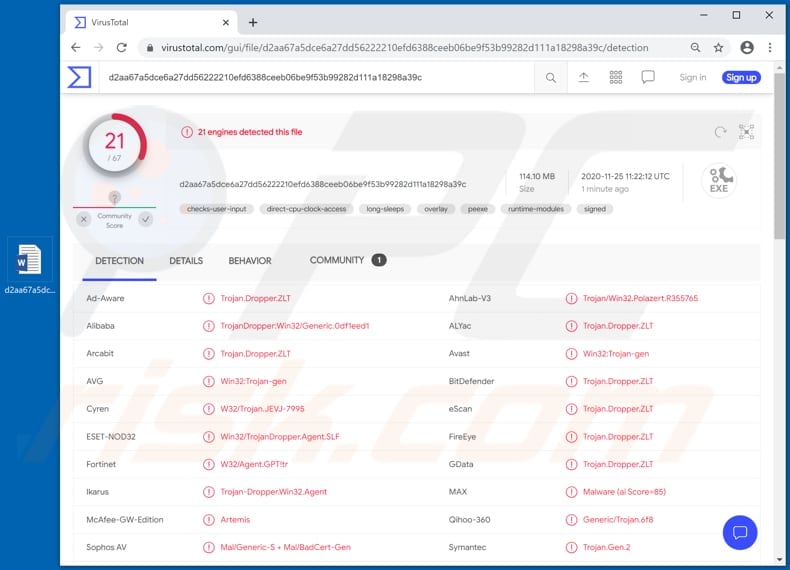Click the Malware (ai Score=85) MAX result
This screenshot has width=790, height=570.
[624, 492]
